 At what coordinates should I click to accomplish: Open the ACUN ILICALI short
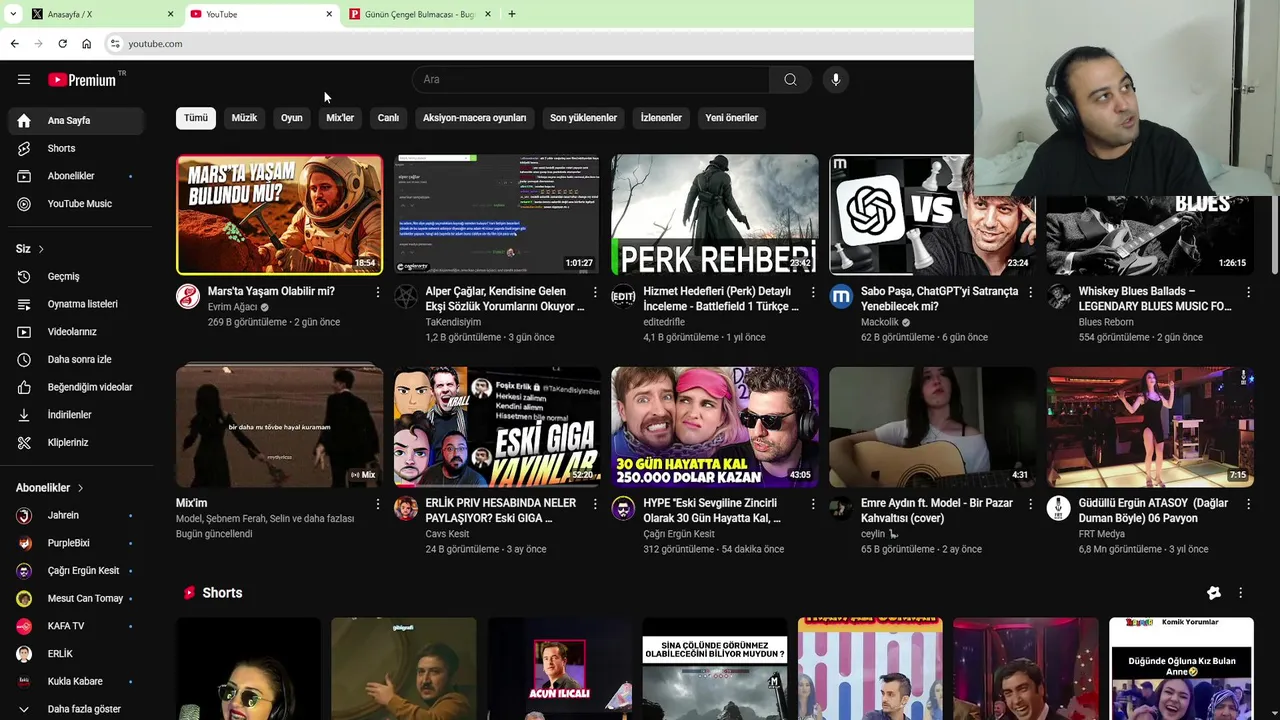click(x=559, y=668)
